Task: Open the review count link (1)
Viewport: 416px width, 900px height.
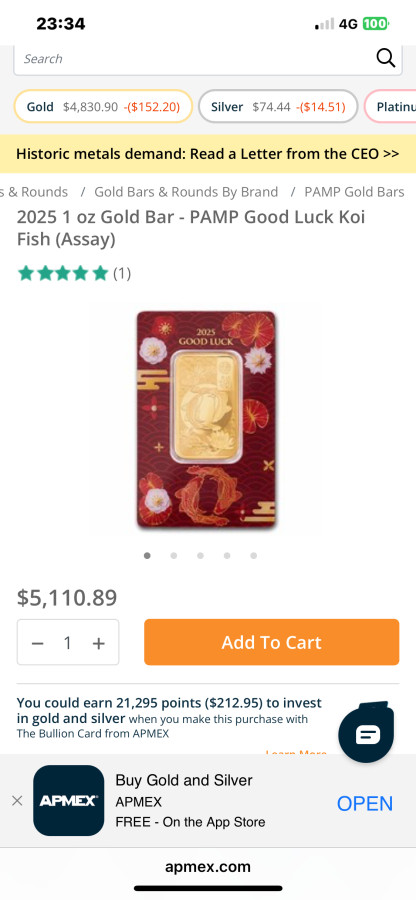Action: pyautogui.click(x=122, y=273)
